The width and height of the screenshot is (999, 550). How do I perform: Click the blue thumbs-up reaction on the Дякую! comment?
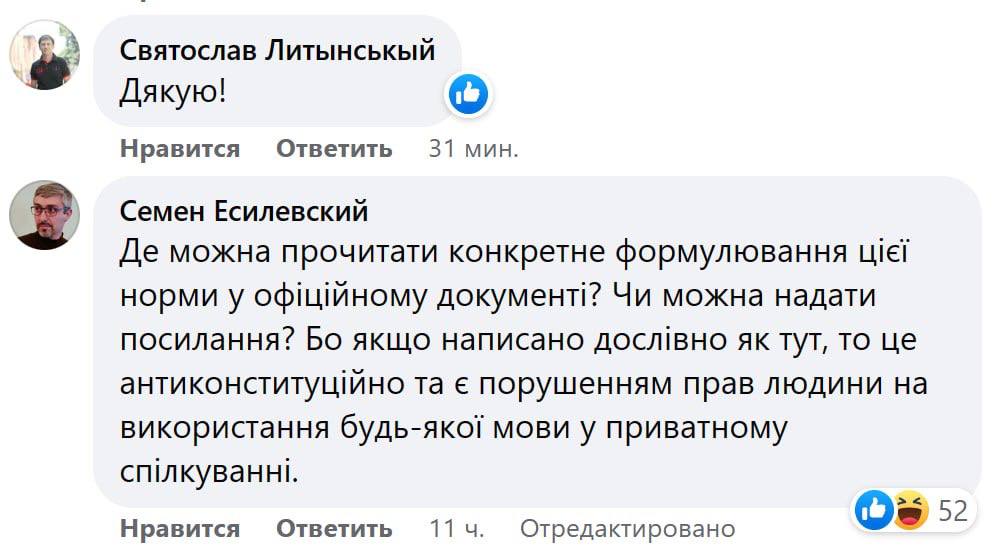click(x=467, y=94)
